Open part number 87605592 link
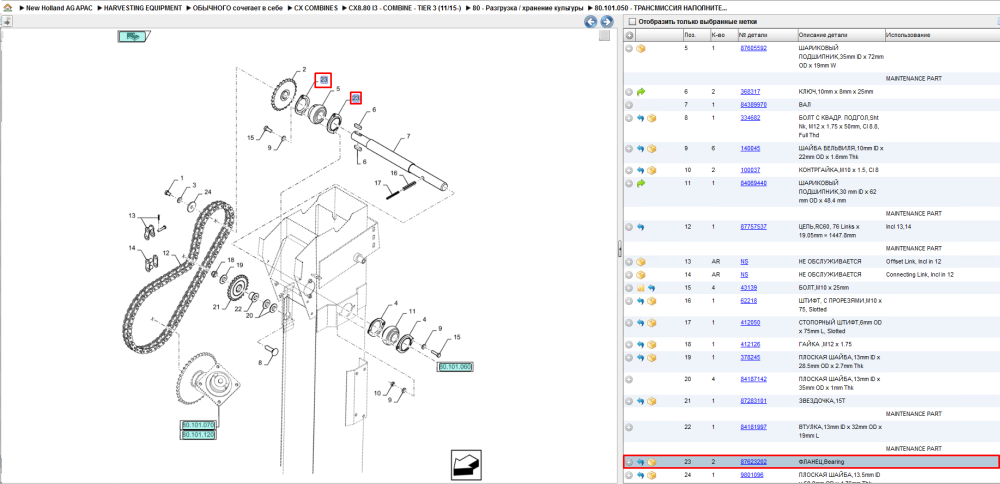 coord(753,48)
